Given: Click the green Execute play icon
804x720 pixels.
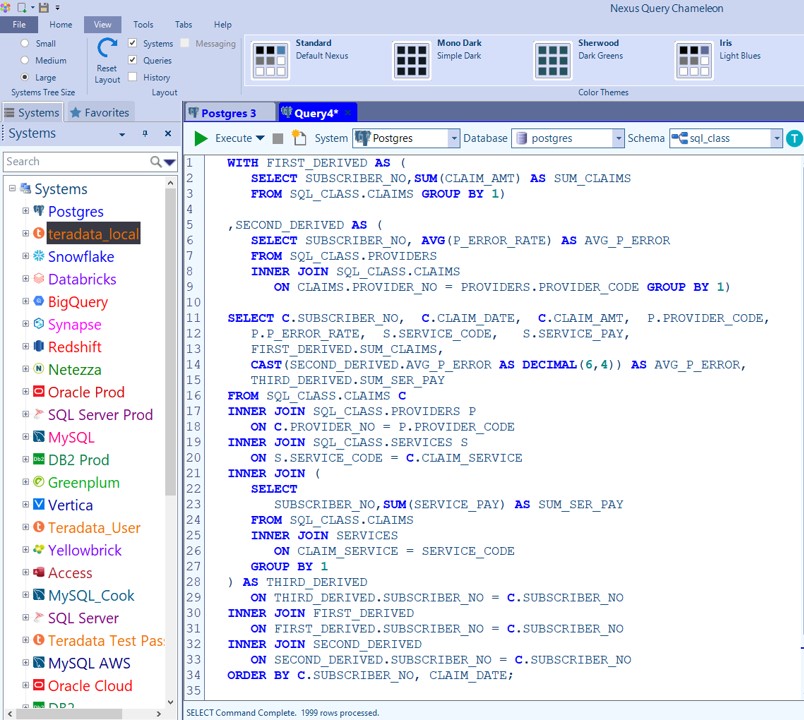Looking at the screenshot, I should click(201, 139).
